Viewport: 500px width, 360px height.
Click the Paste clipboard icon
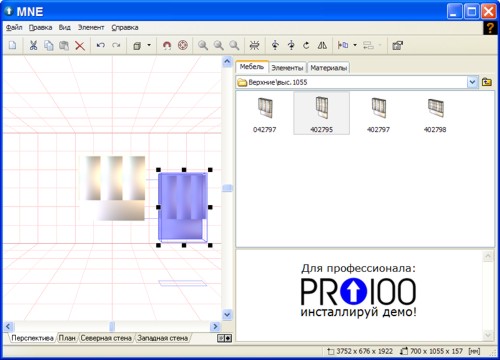pos(64,45)
